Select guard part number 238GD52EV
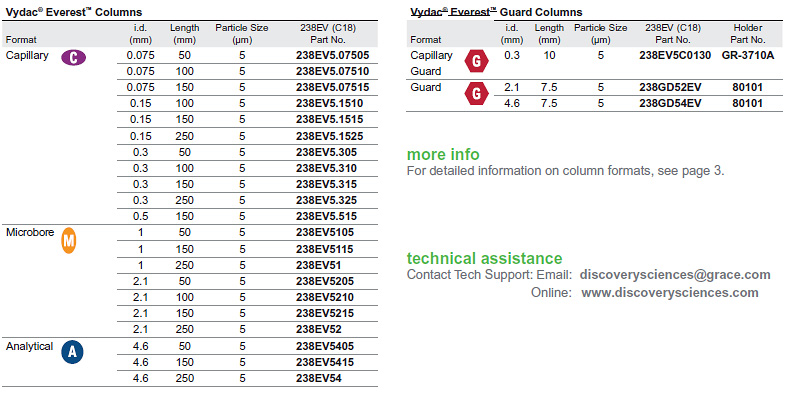Viewport: 787px width, 416px height. click(x=670, y=87)
